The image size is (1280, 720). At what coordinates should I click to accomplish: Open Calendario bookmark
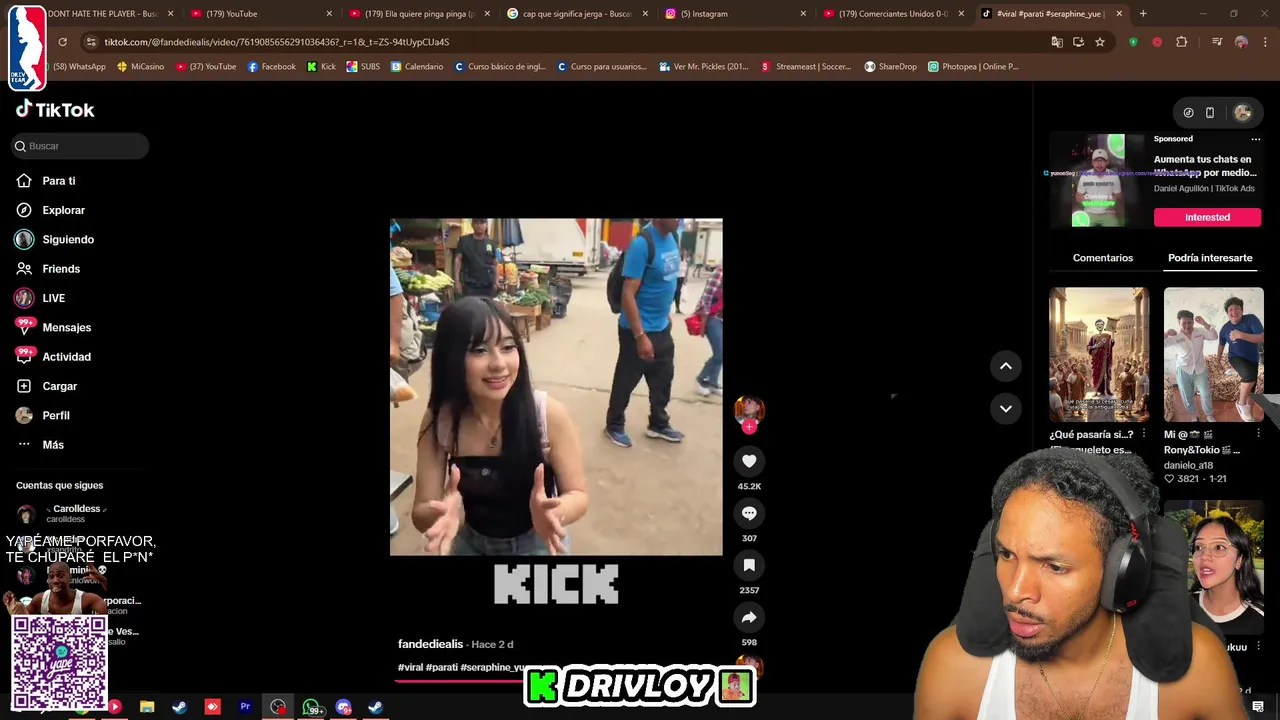(x=417, y=67)
